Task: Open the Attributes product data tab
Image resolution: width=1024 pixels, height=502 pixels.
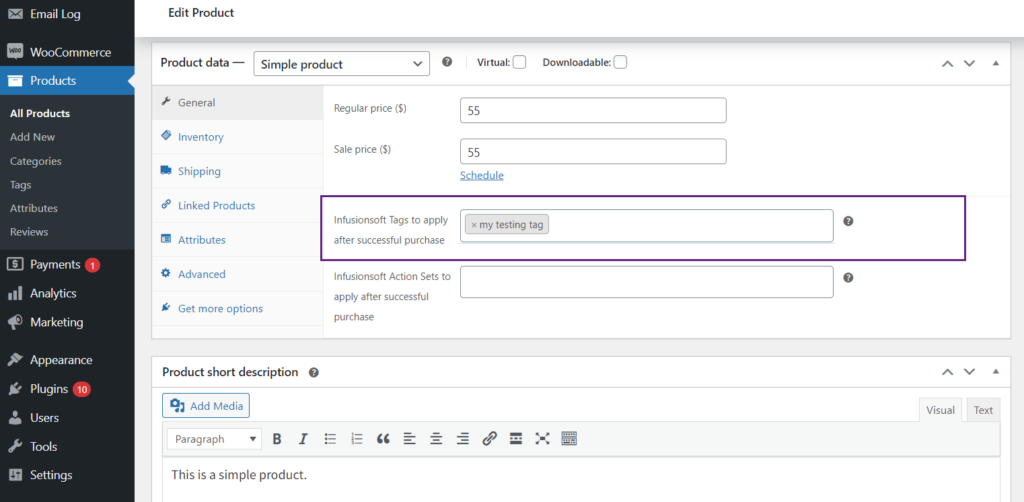Action: tap(238, 240)
